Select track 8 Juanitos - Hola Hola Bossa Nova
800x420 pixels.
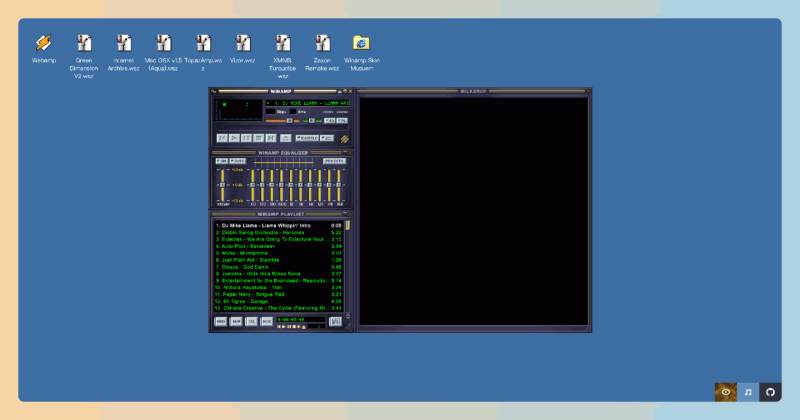coord(279,274)
